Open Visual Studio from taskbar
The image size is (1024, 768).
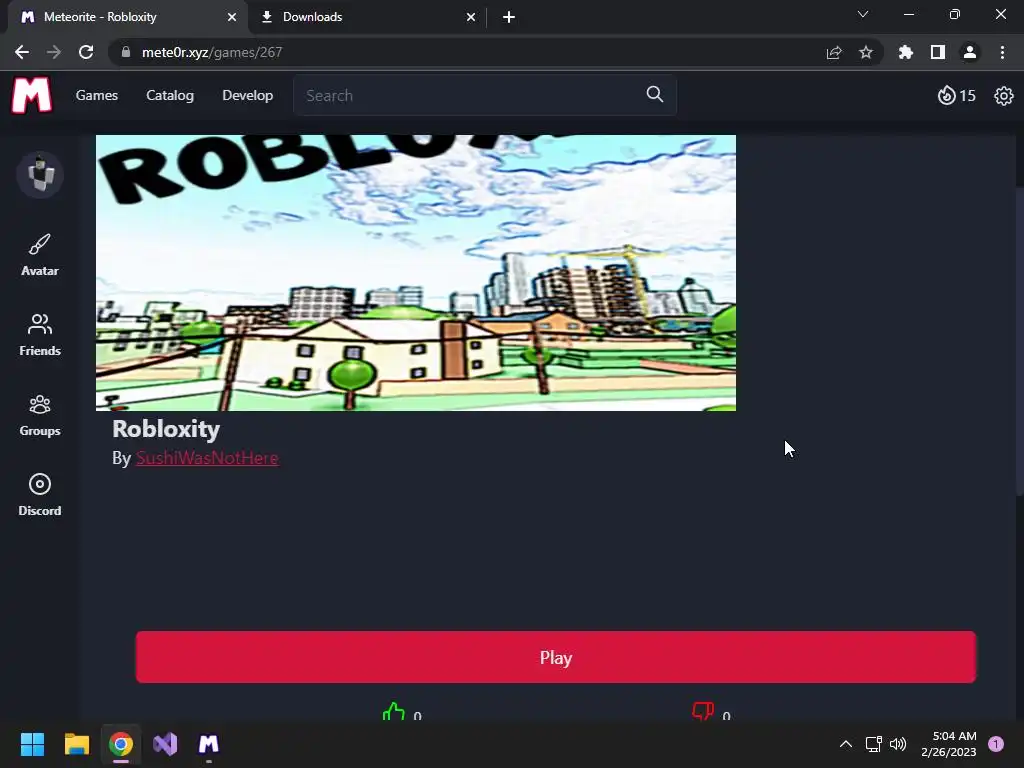point(165,744)
